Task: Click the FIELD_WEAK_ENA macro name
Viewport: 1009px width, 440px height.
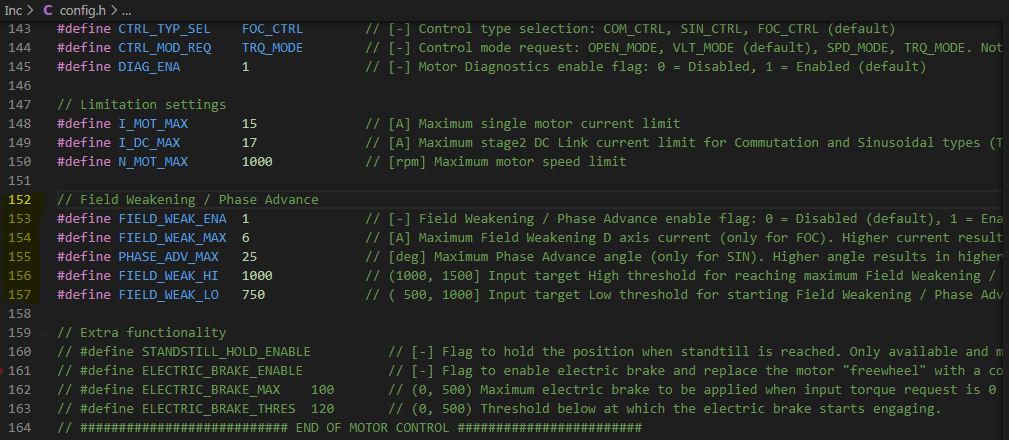Action: click(172, 218)
